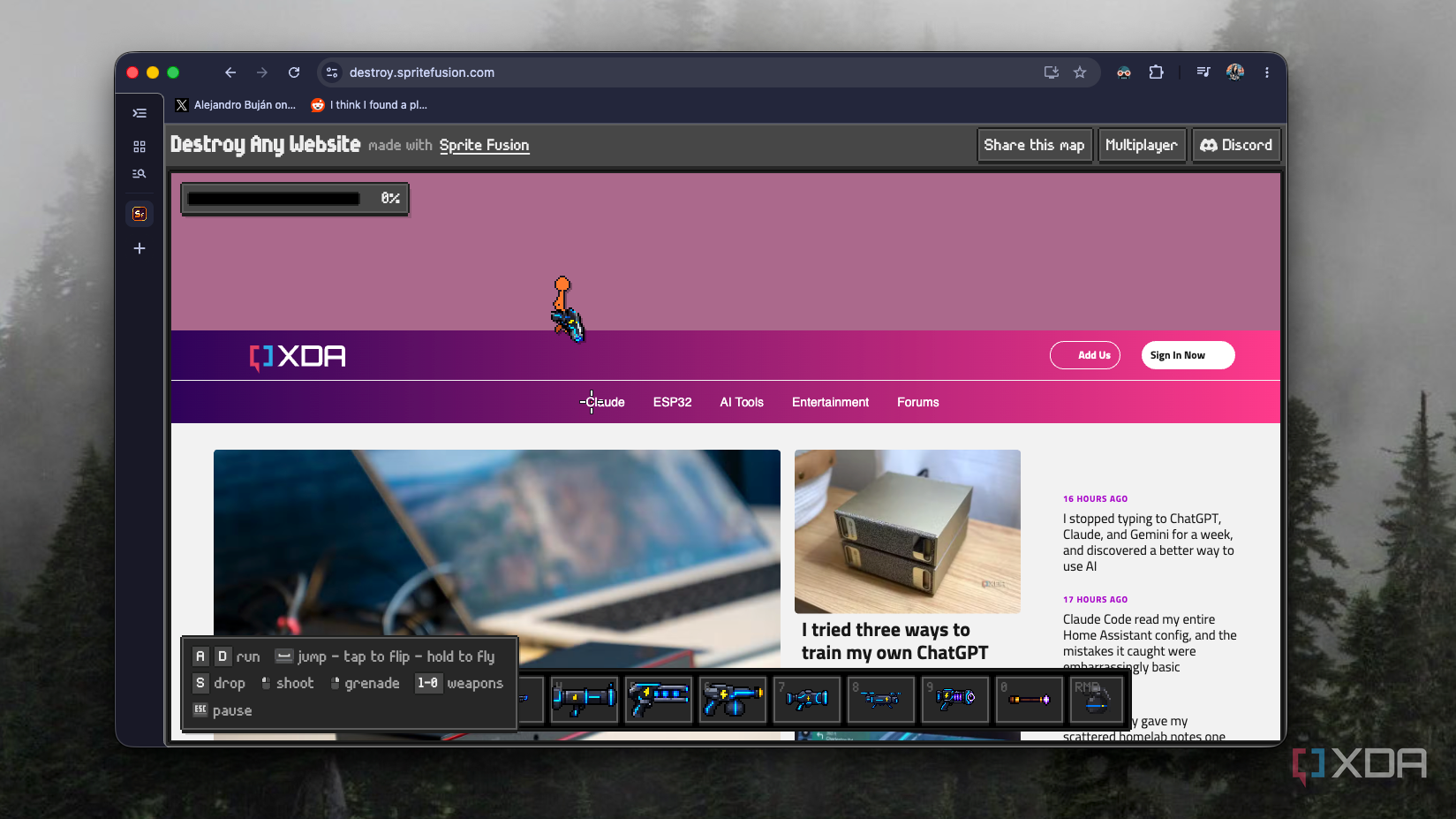This screenshot has height=819, width=1456.
Task: Select weapon slot 6 gun
Action: [733, 699]
